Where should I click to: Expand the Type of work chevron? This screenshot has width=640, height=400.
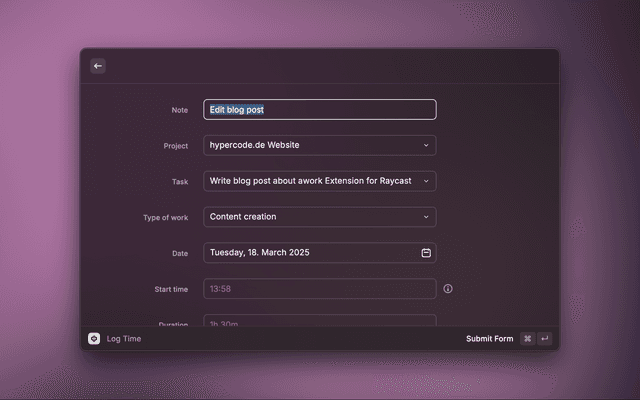[426, 217]
